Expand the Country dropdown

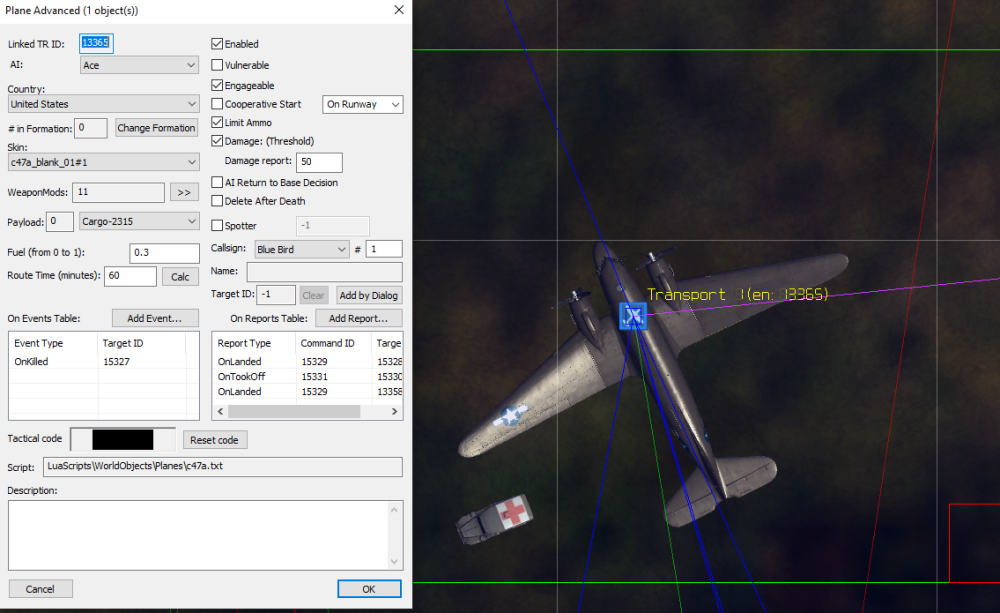coord(104,104)
